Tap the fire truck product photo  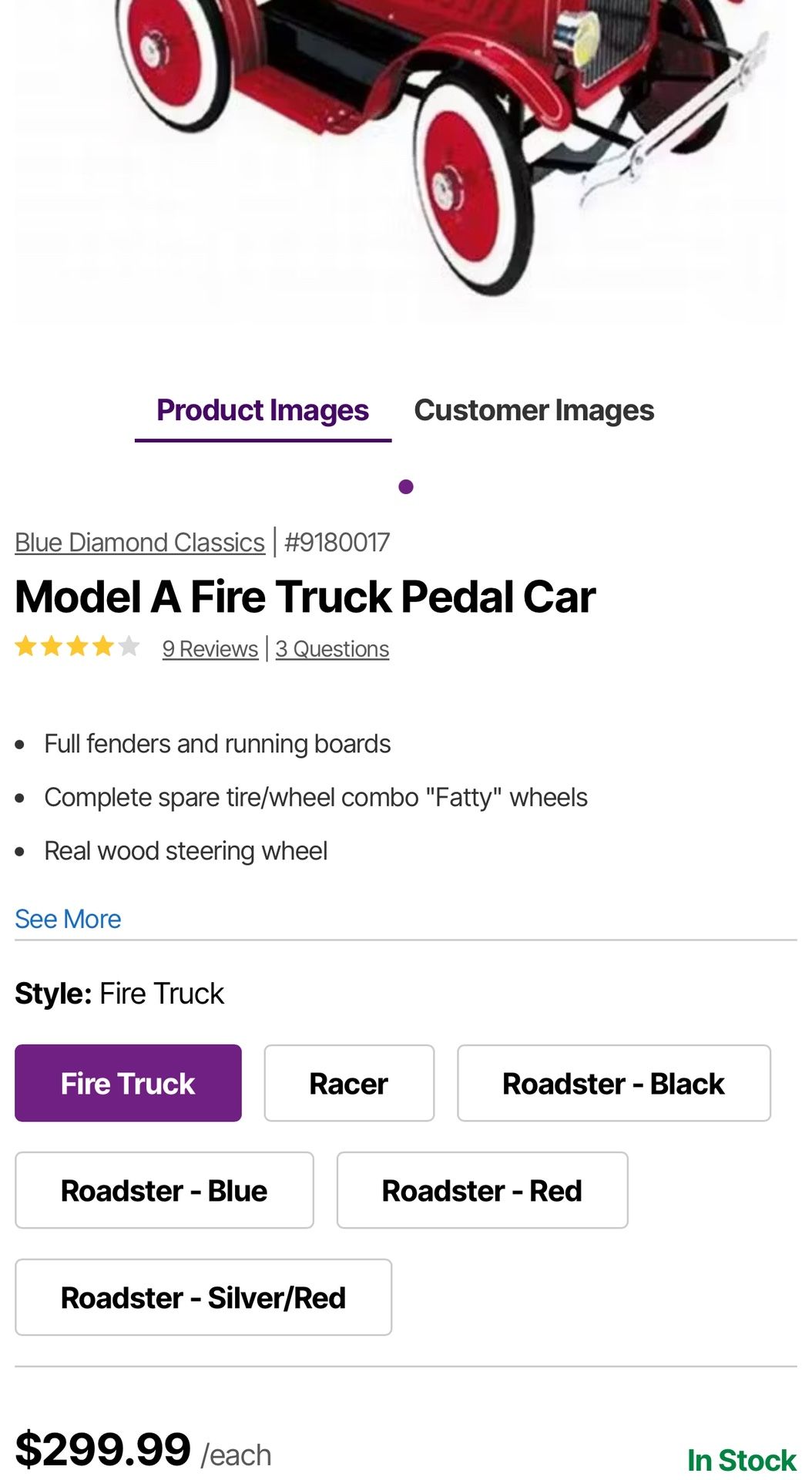click(431, 139)
